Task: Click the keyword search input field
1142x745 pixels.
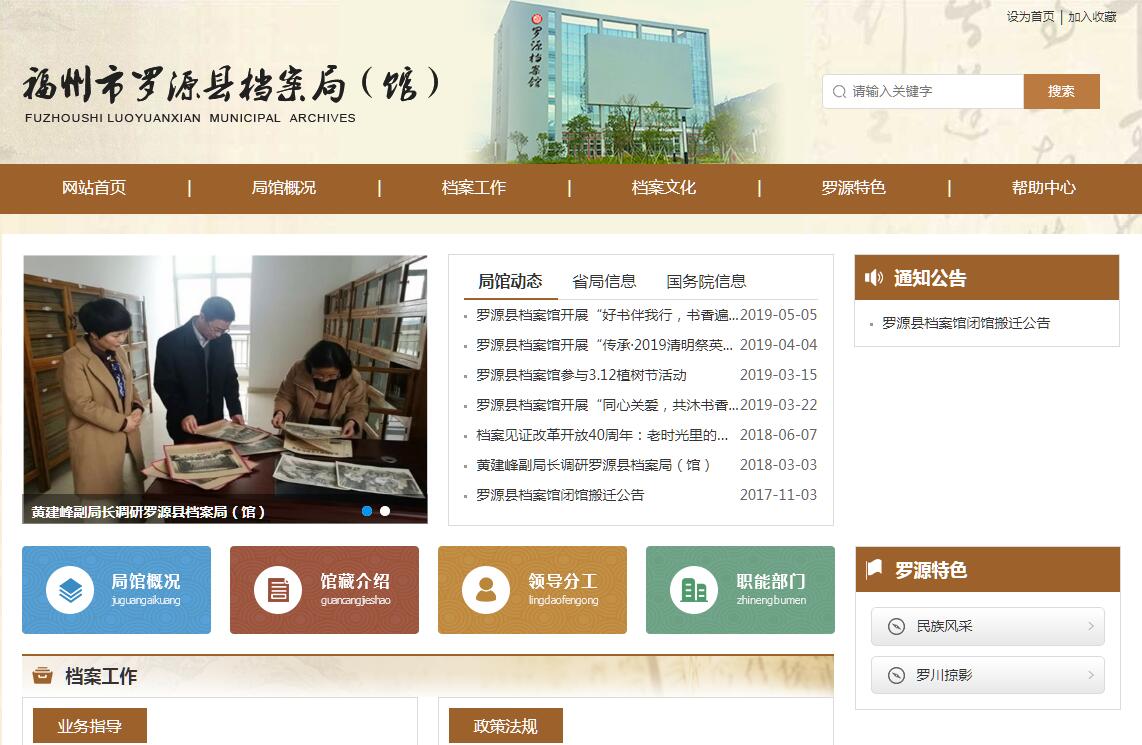Action: coord(930,91)
